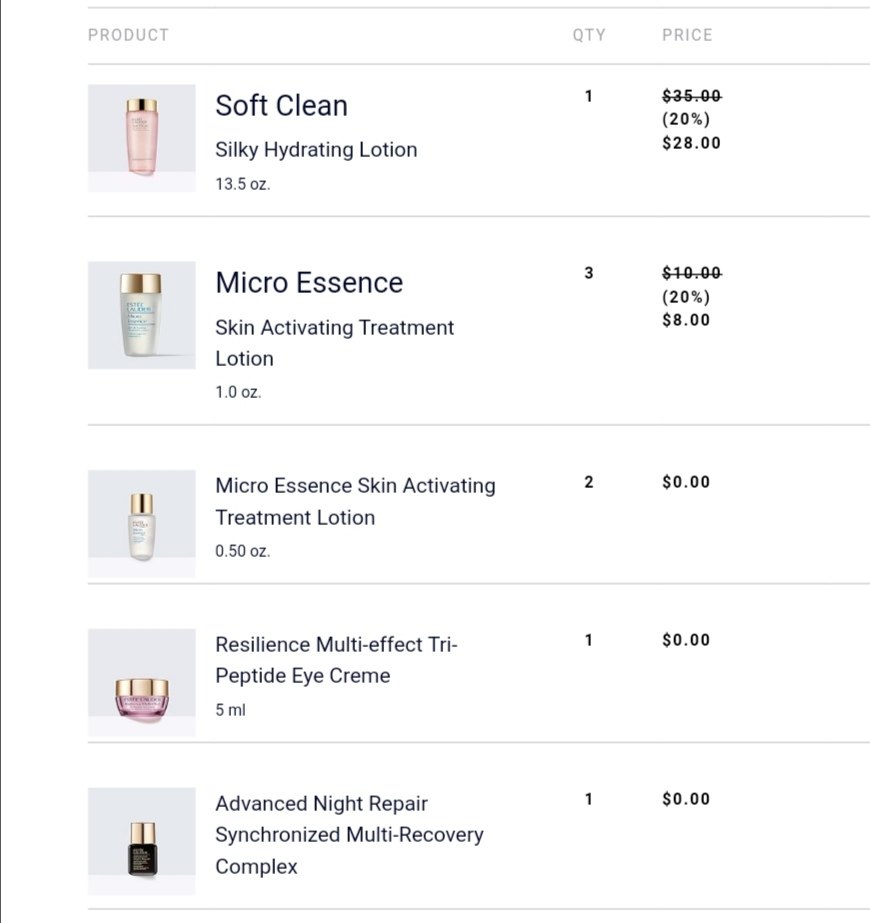This screenshot has width=870, height=923.
Task: Select the Micro Essence quantity value 3
Action: pyautogui.click(x=589, y=273)
